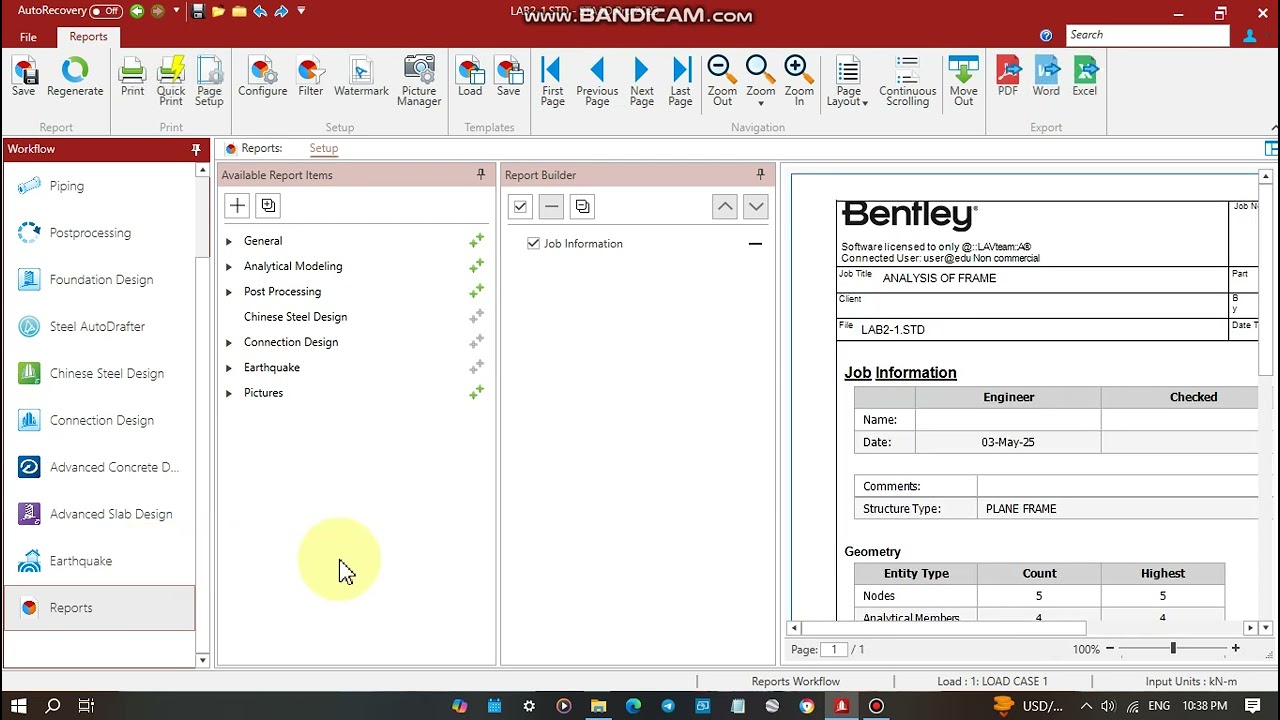The height and width of the screenshot is (720, 1280).
Task: Click the preview horizontal scrollbar
Action: 942,628
